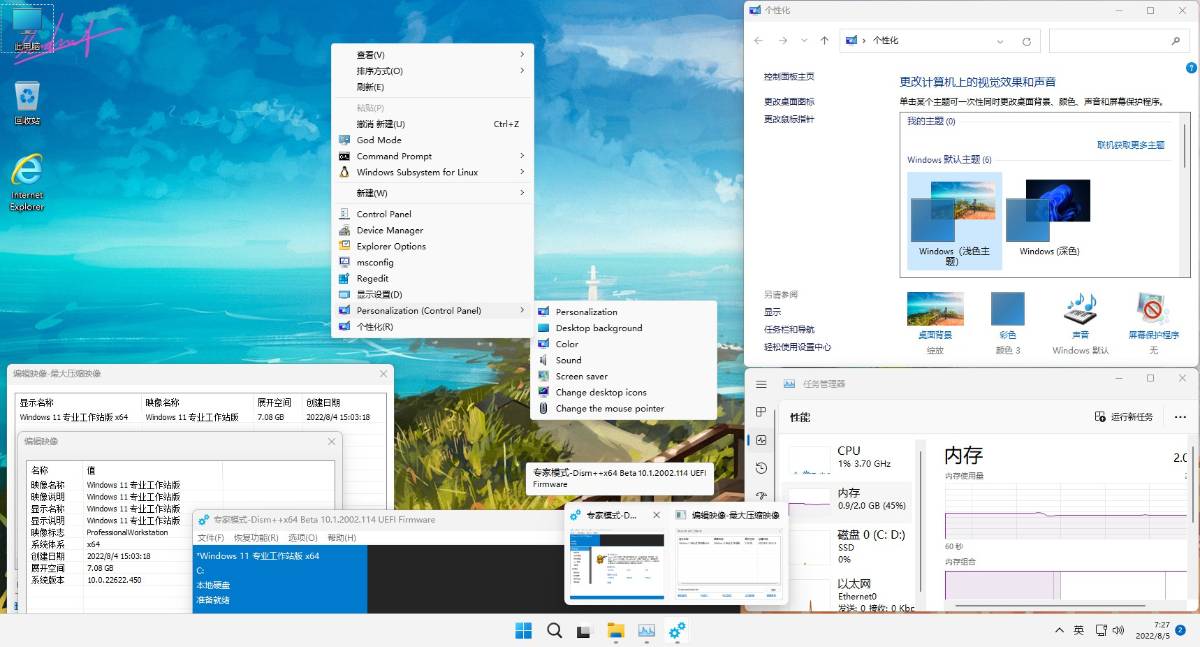Screen dimensions: 1200x647
Task: Click 英 input method indicator
Action: click(x=1079, y=631)
